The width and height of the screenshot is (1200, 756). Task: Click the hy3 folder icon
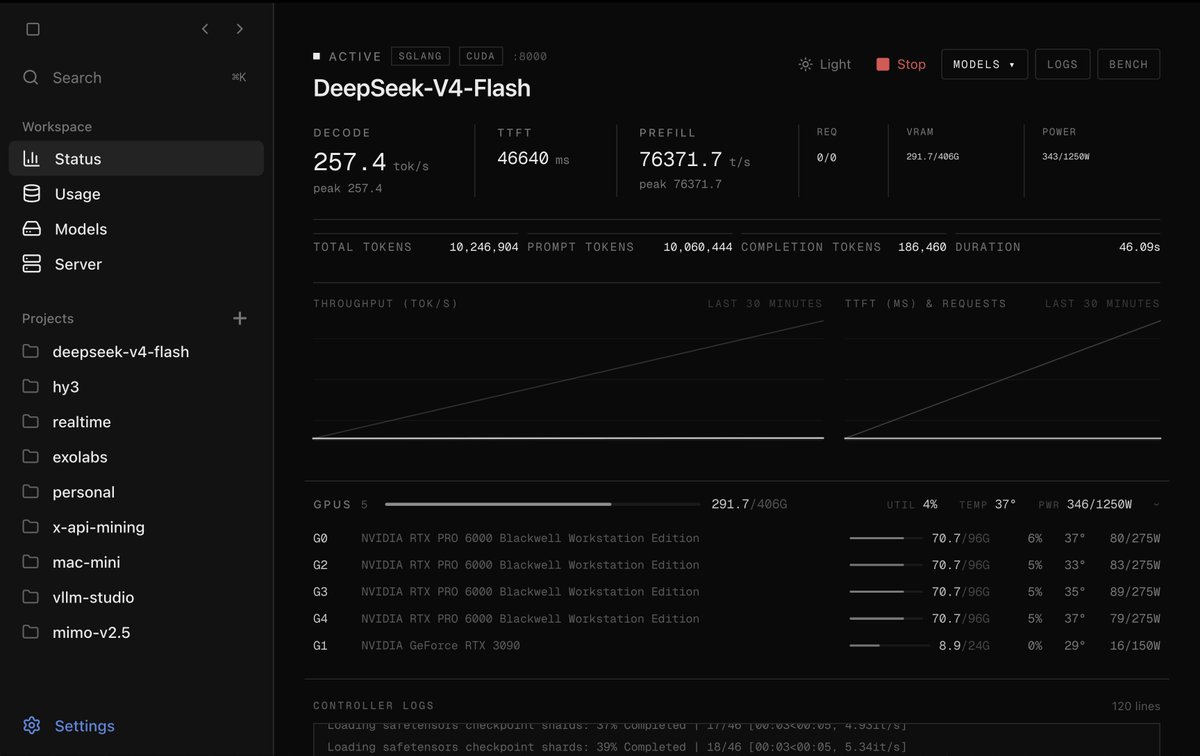pyautogui.click(x=31, y=386)
